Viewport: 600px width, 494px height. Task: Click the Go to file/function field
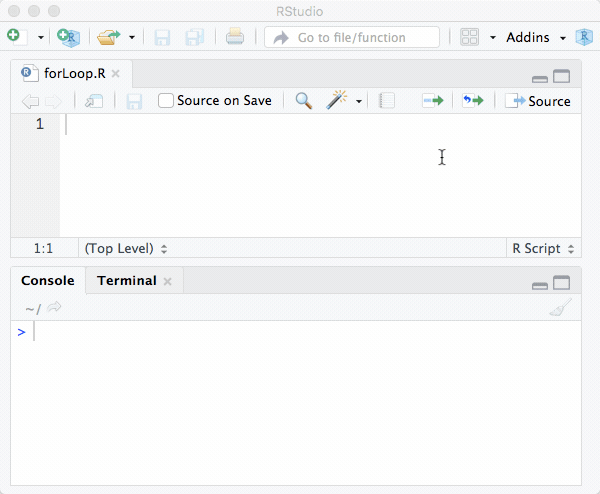(x=352, y=37)
